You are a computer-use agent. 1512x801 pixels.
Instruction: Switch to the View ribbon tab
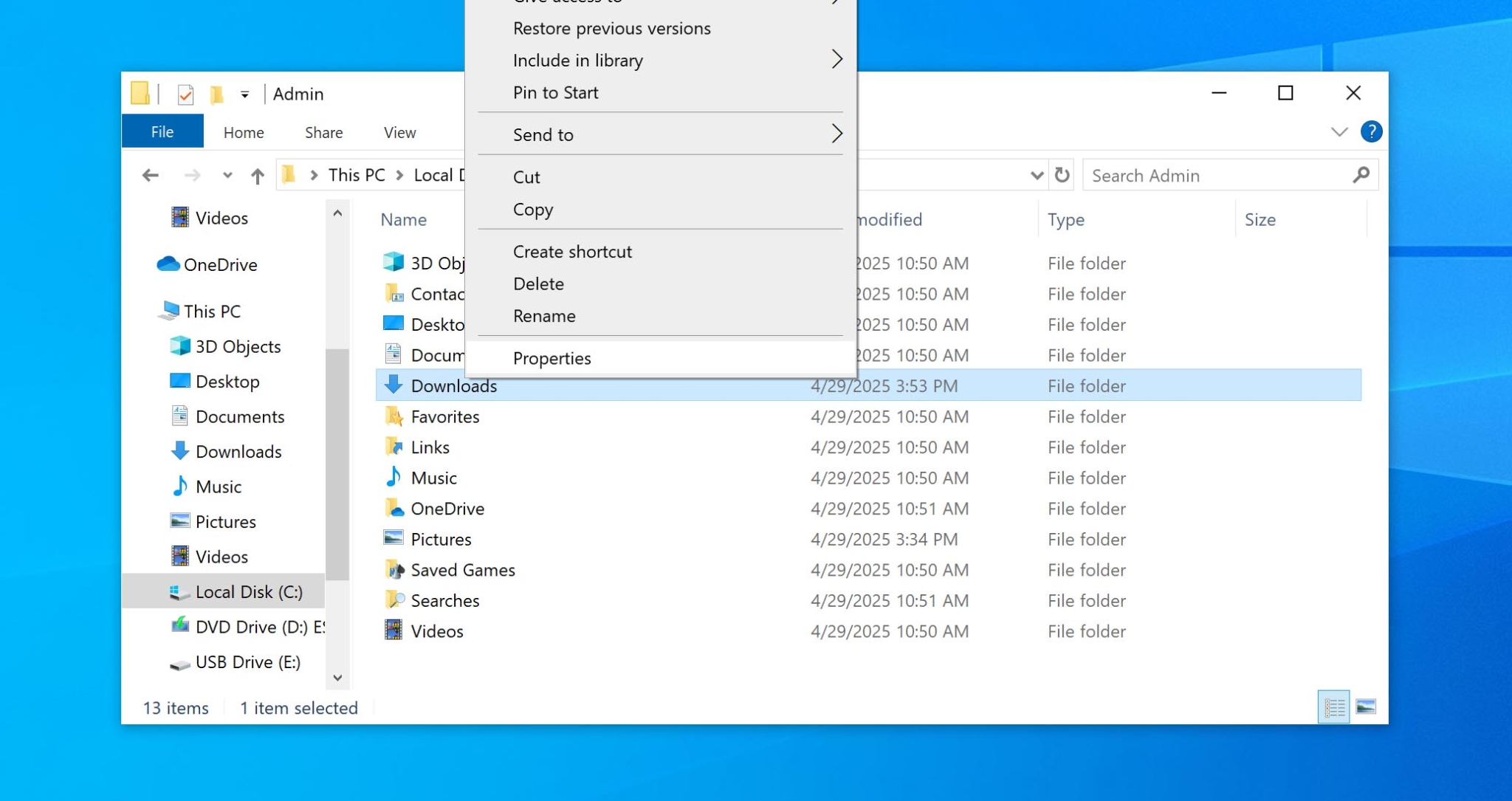(x=399, y=132)
